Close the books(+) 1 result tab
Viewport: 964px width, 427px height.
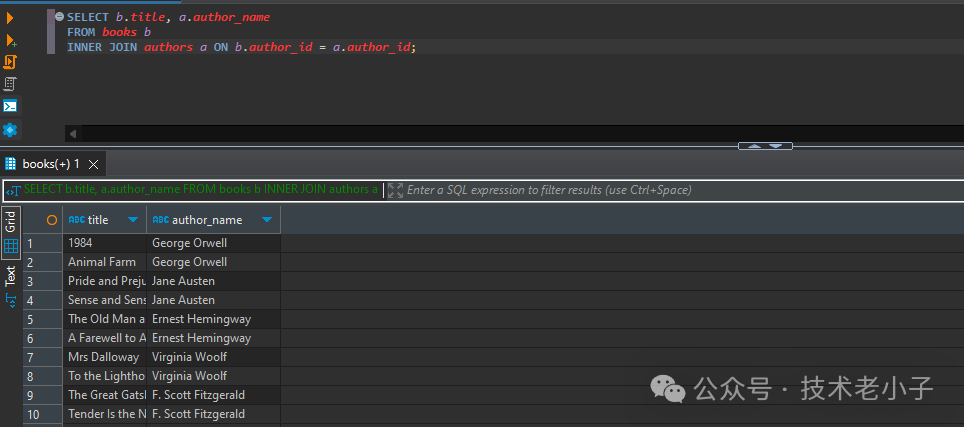pos(94,164)
